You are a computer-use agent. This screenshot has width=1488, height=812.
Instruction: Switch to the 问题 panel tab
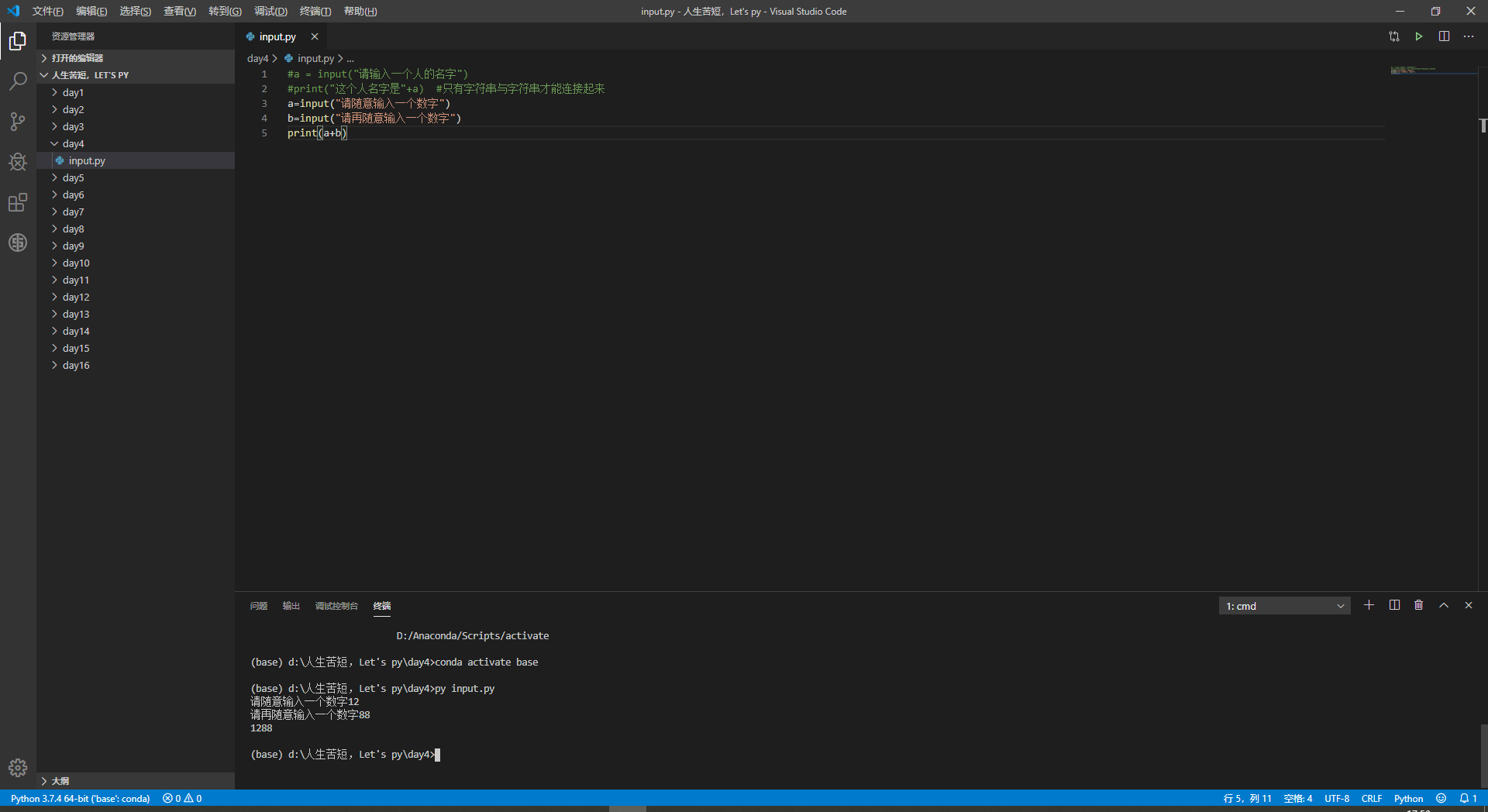click(259, 606)
